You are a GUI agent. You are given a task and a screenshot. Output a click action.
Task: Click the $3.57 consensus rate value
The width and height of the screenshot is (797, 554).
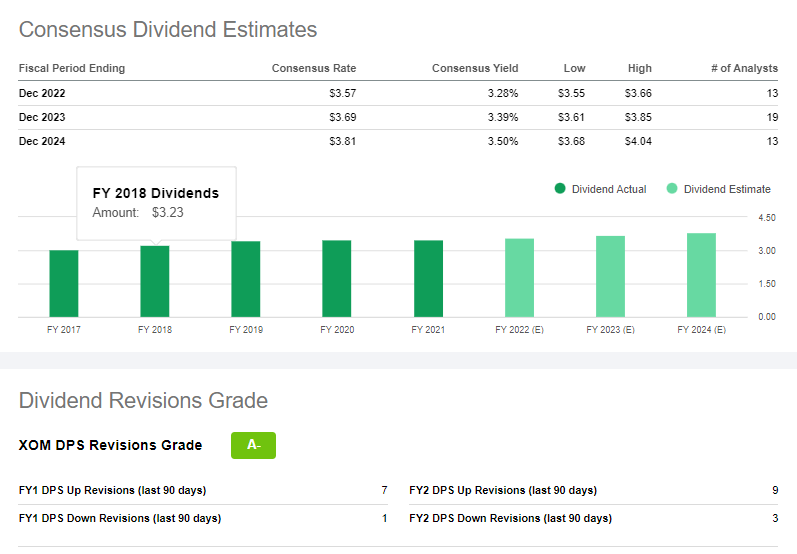click(343, 93)
